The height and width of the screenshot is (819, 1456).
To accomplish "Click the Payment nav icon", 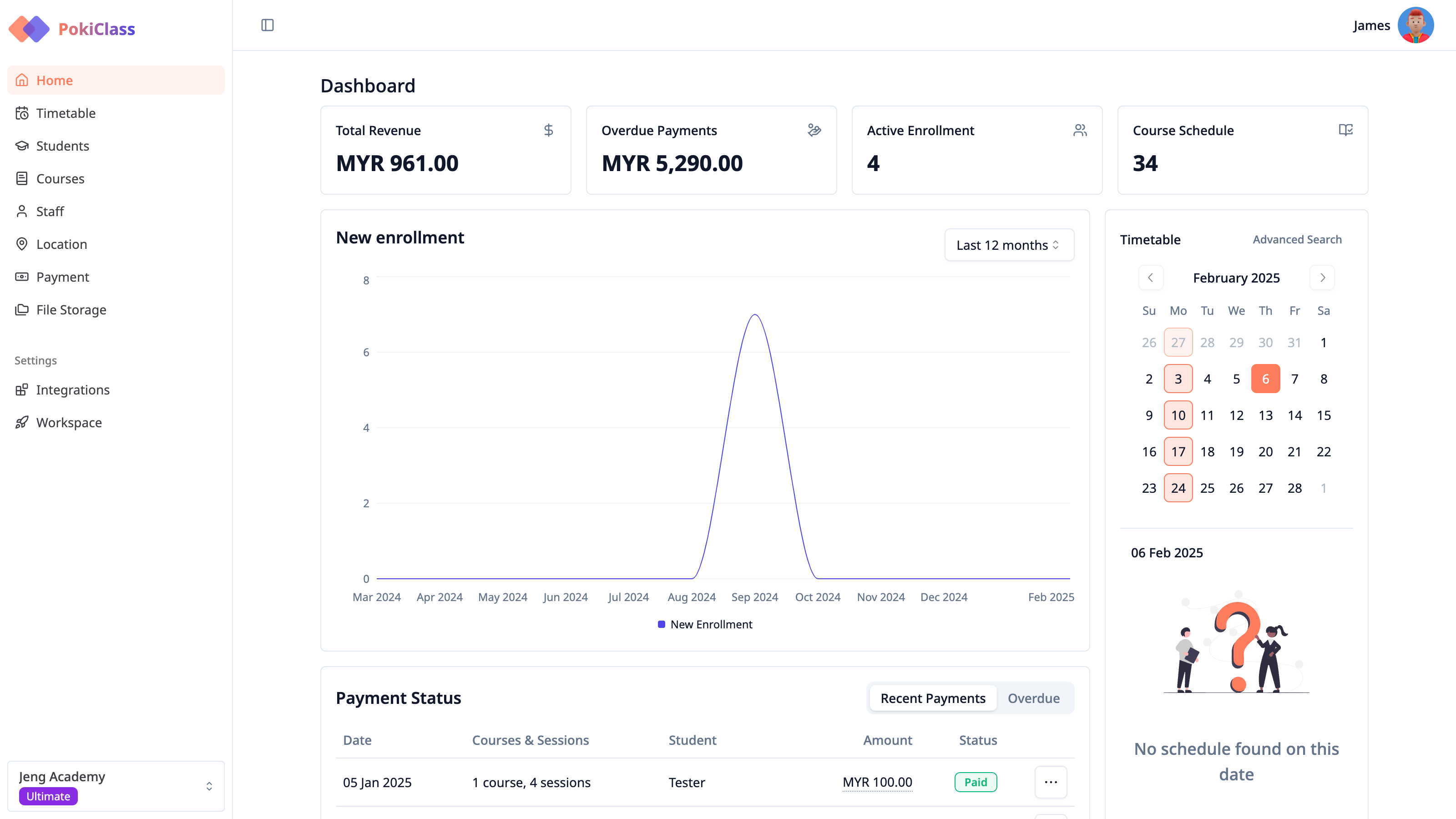I will 22,277.
